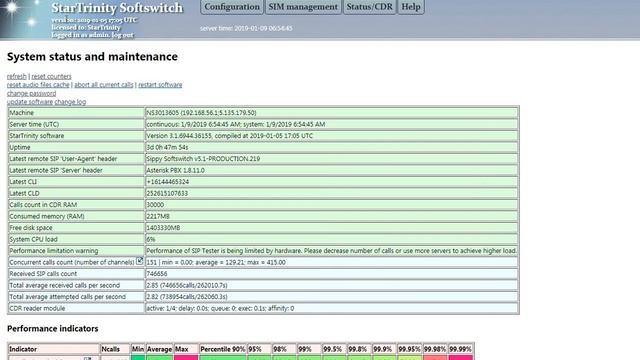
Task: Click the update software link
Action: pos(30,102)
